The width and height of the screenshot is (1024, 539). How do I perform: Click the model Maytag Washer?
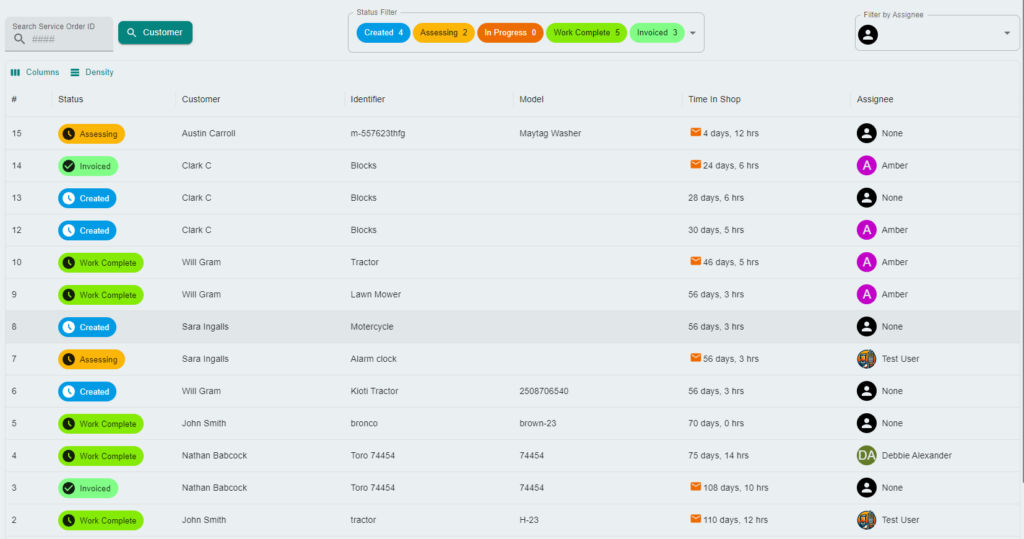tap(550, 133)
